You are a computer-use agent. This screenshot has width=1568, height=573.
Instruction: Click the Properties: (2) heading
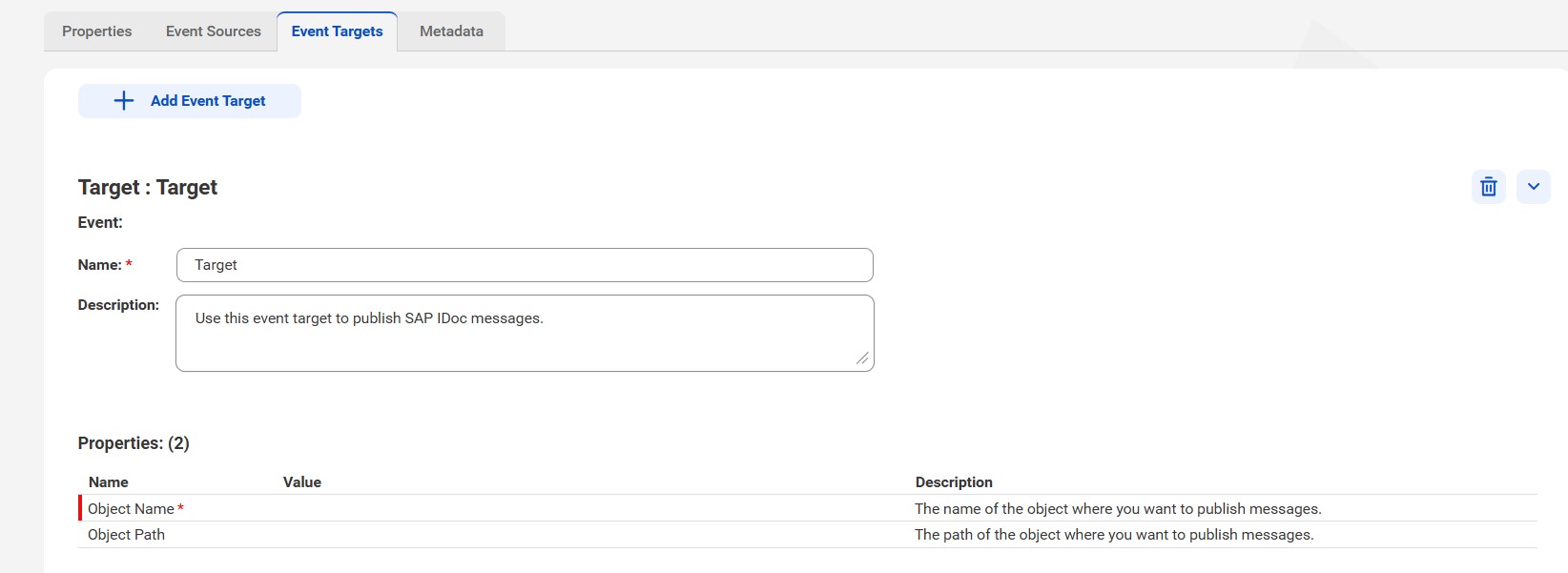tap(134, 443)
